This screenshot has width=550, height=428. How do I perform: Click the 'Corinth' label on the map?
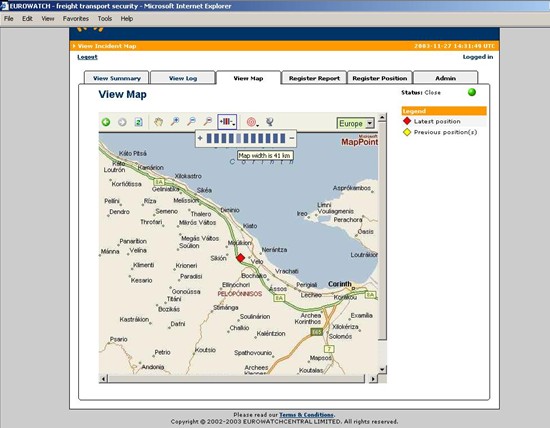pyautogui.click(x=340, y=284)
